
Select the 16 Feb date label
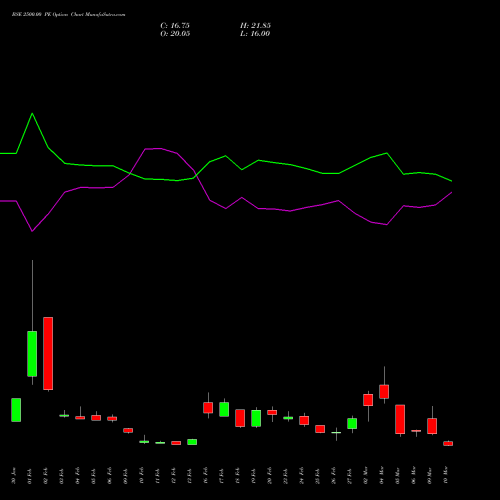coord(206,476)
